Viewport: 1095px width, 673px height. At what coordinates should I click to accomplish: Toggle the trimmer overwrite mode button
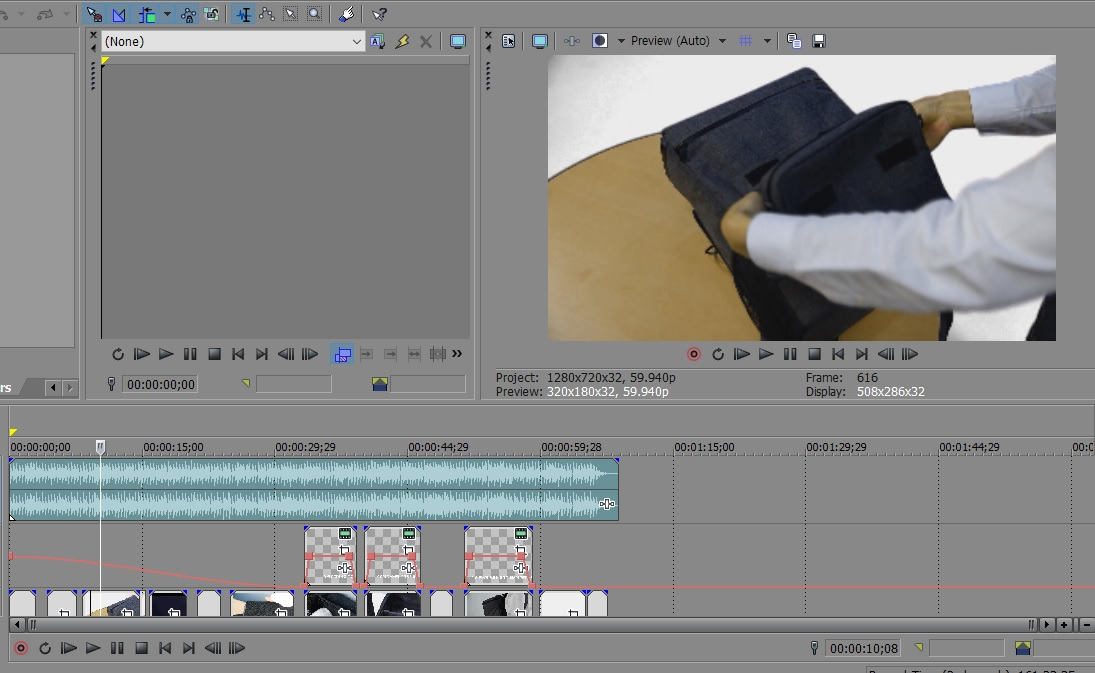point(342,354)
